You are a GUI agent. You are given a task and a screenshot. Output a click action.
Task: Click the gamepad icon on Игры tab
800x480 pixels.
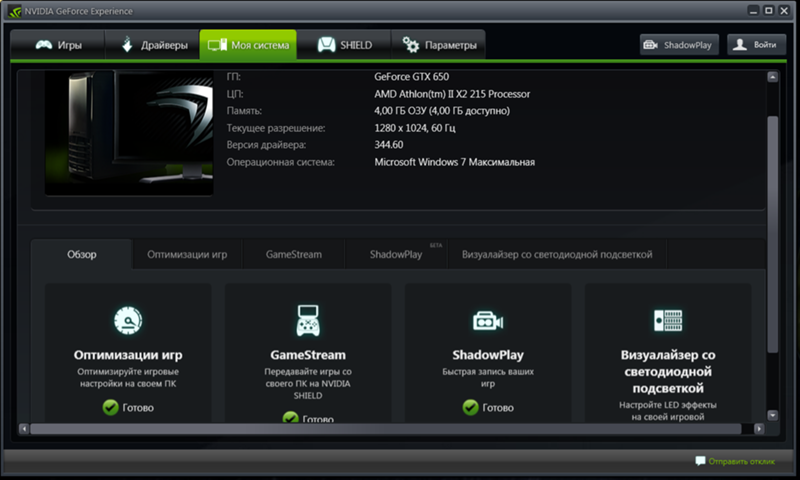pyautogui.click(x=44, y=45)
